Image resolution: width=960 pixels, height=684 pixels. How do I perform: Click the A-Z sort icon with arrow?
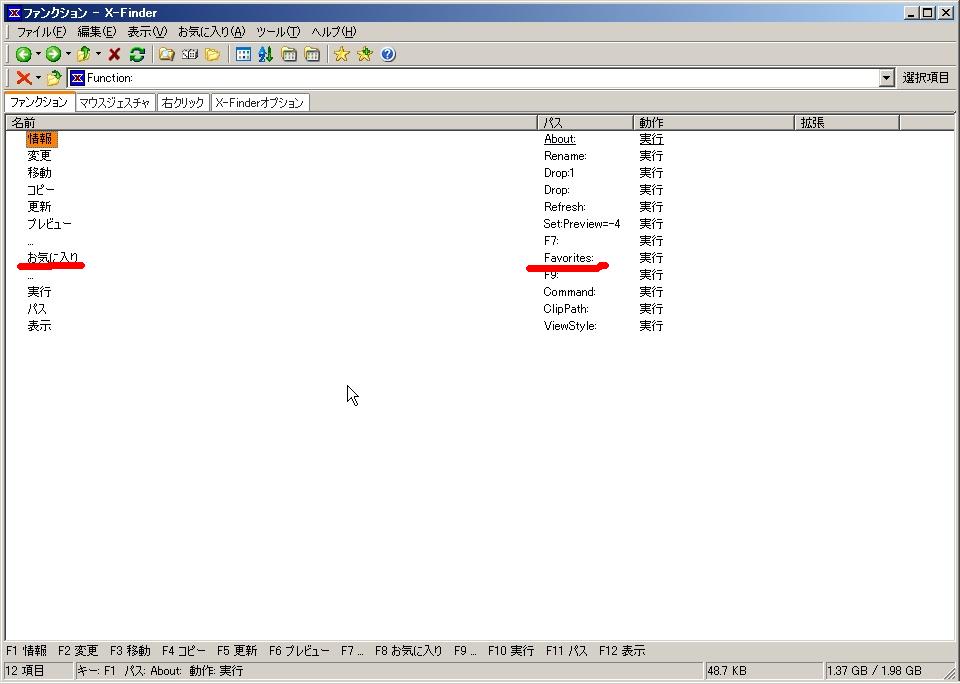coord(265,54)
